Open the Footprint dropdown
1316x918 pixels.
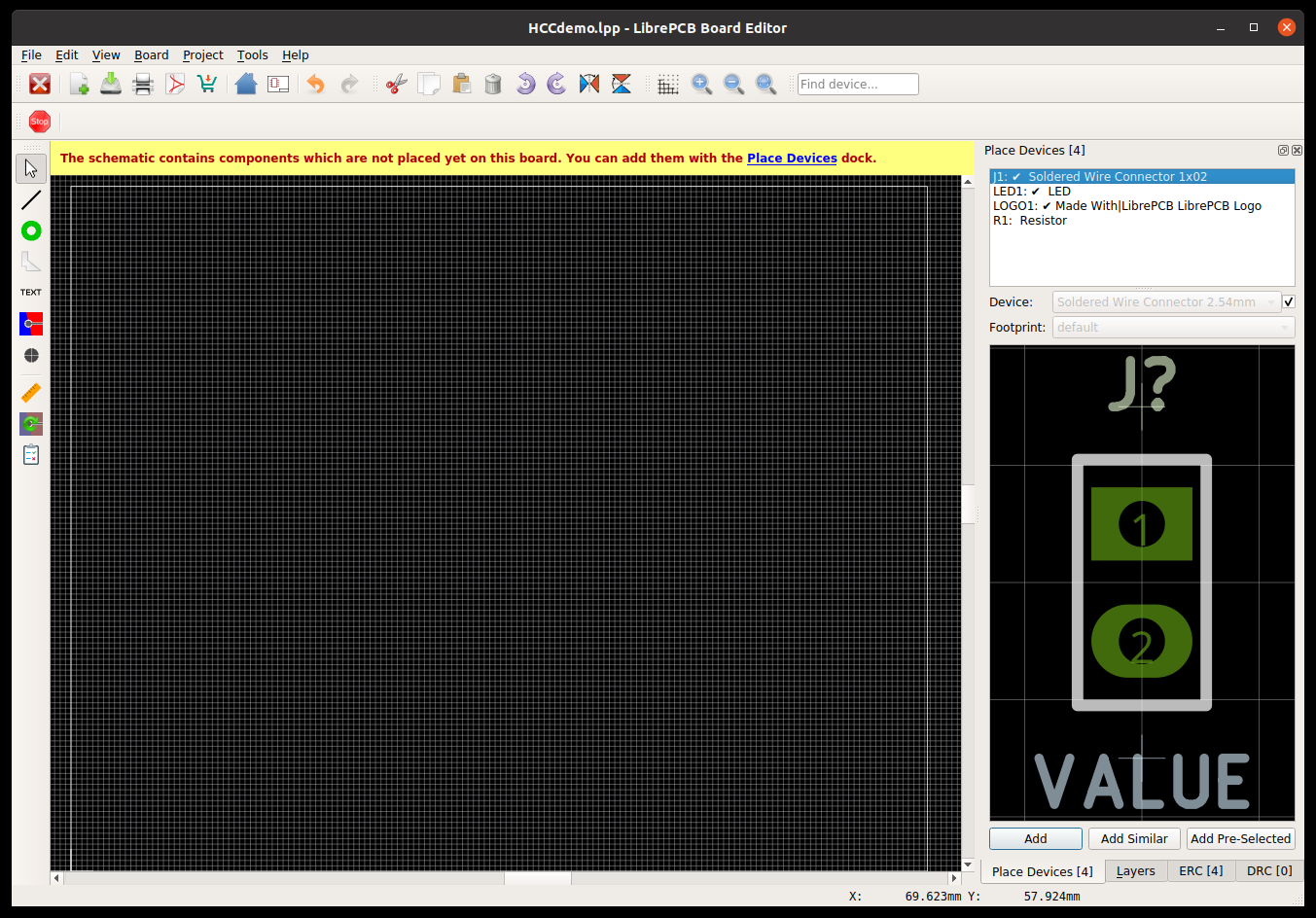click(1173, 328)
